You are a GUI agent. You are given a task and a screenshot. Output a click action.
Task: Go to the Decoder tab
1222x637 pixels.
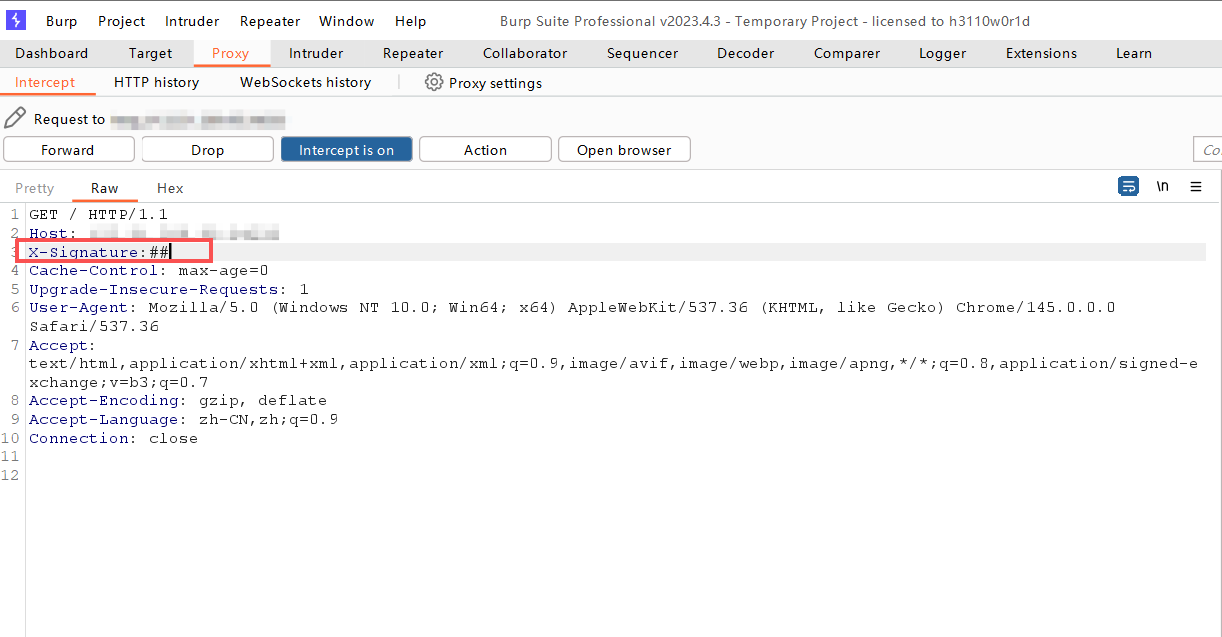point(746,53)
